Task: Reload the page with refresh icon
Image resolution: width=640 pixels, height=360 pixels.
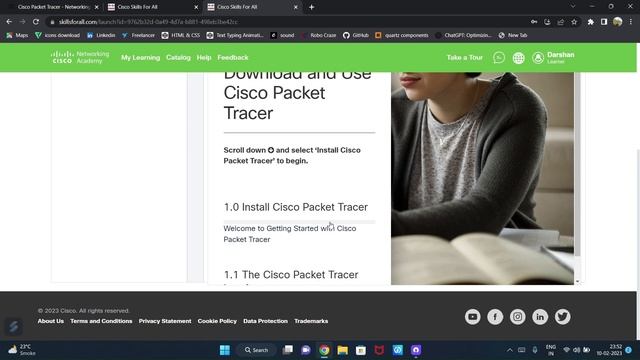Action: (x=36, y=22)
